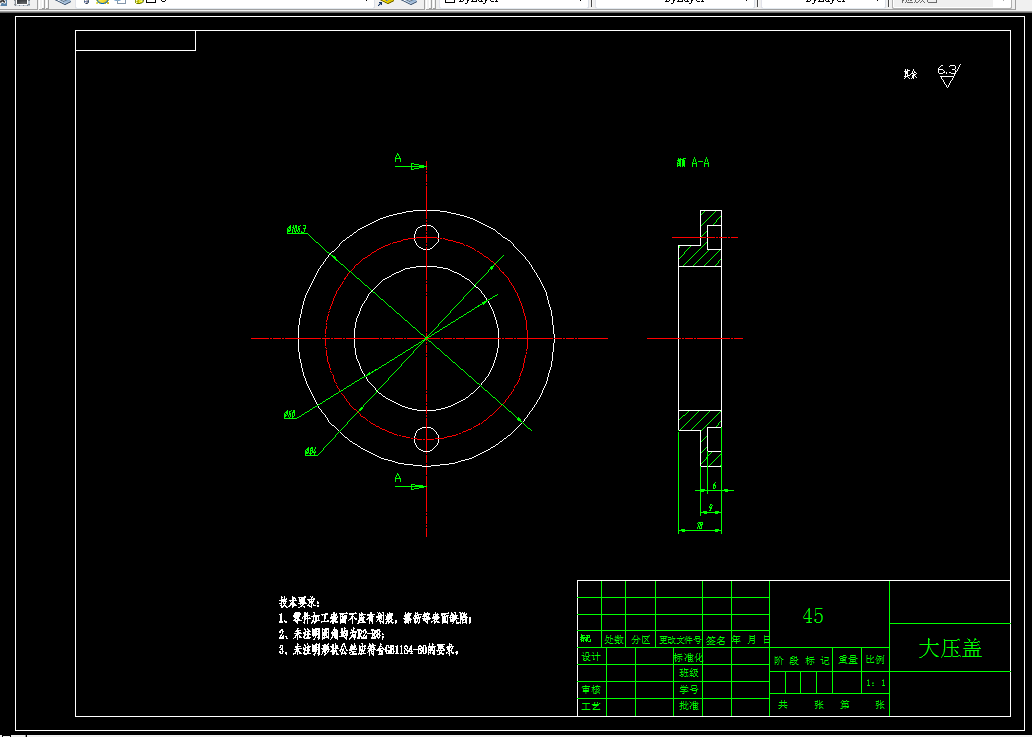The width and height of the screenshot is (1032, 737).
Task: Open the color control ByLayer dropdown with swatch
Action: (x=513, y=2)
